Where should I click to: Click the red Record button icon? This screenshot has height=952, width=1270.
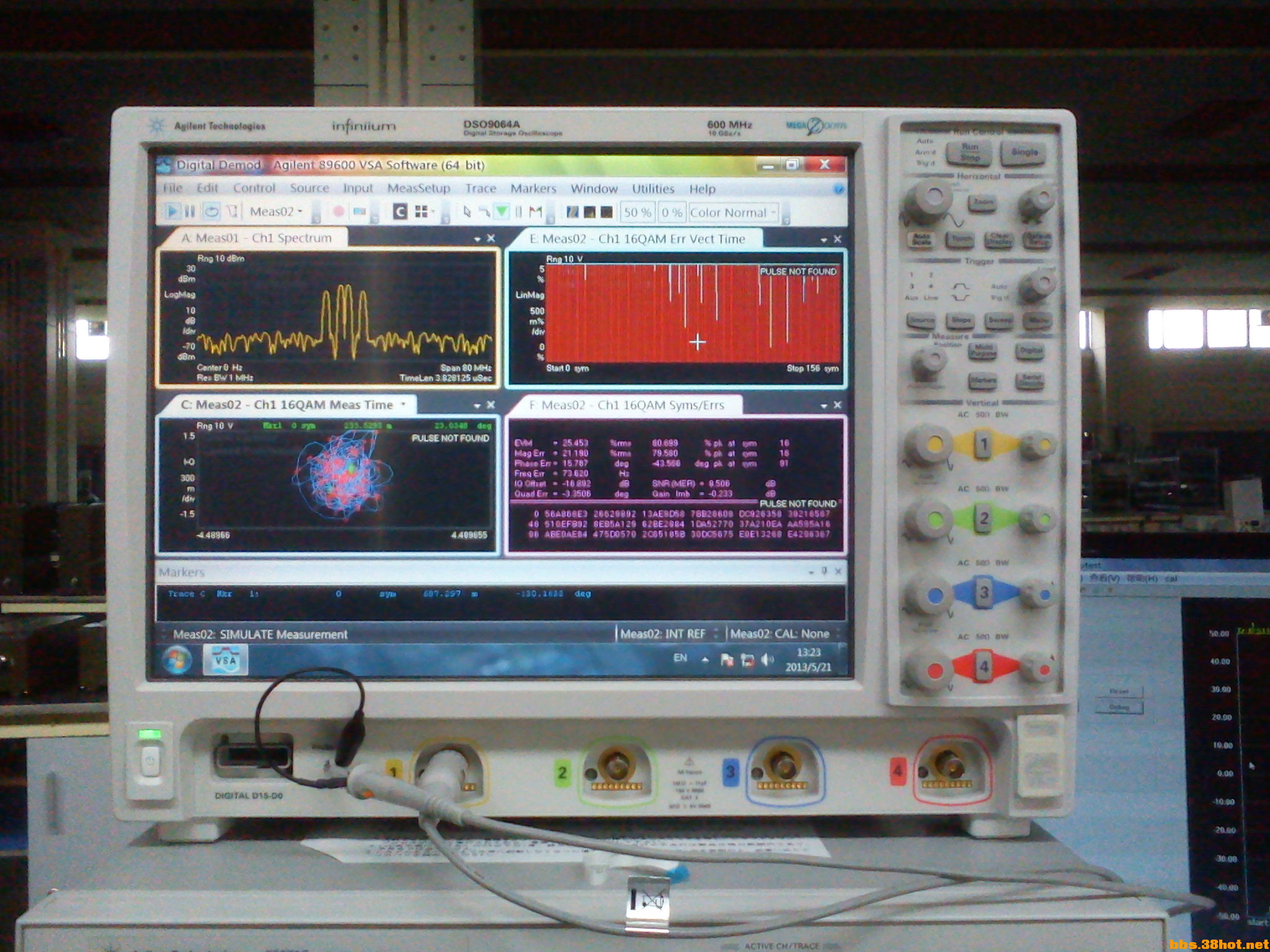coord(339,212)
